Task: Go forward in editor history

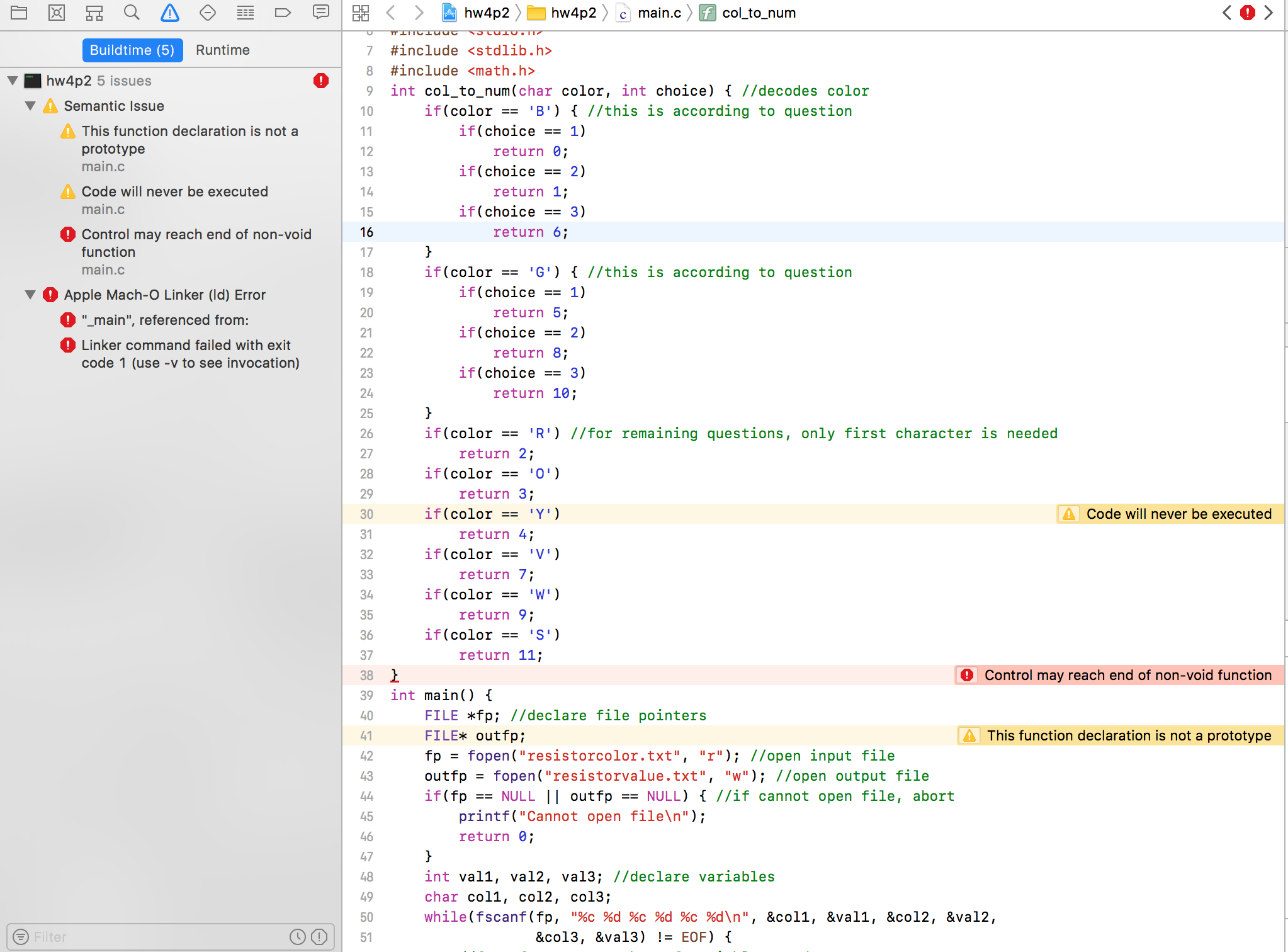Action: [419, 13]
